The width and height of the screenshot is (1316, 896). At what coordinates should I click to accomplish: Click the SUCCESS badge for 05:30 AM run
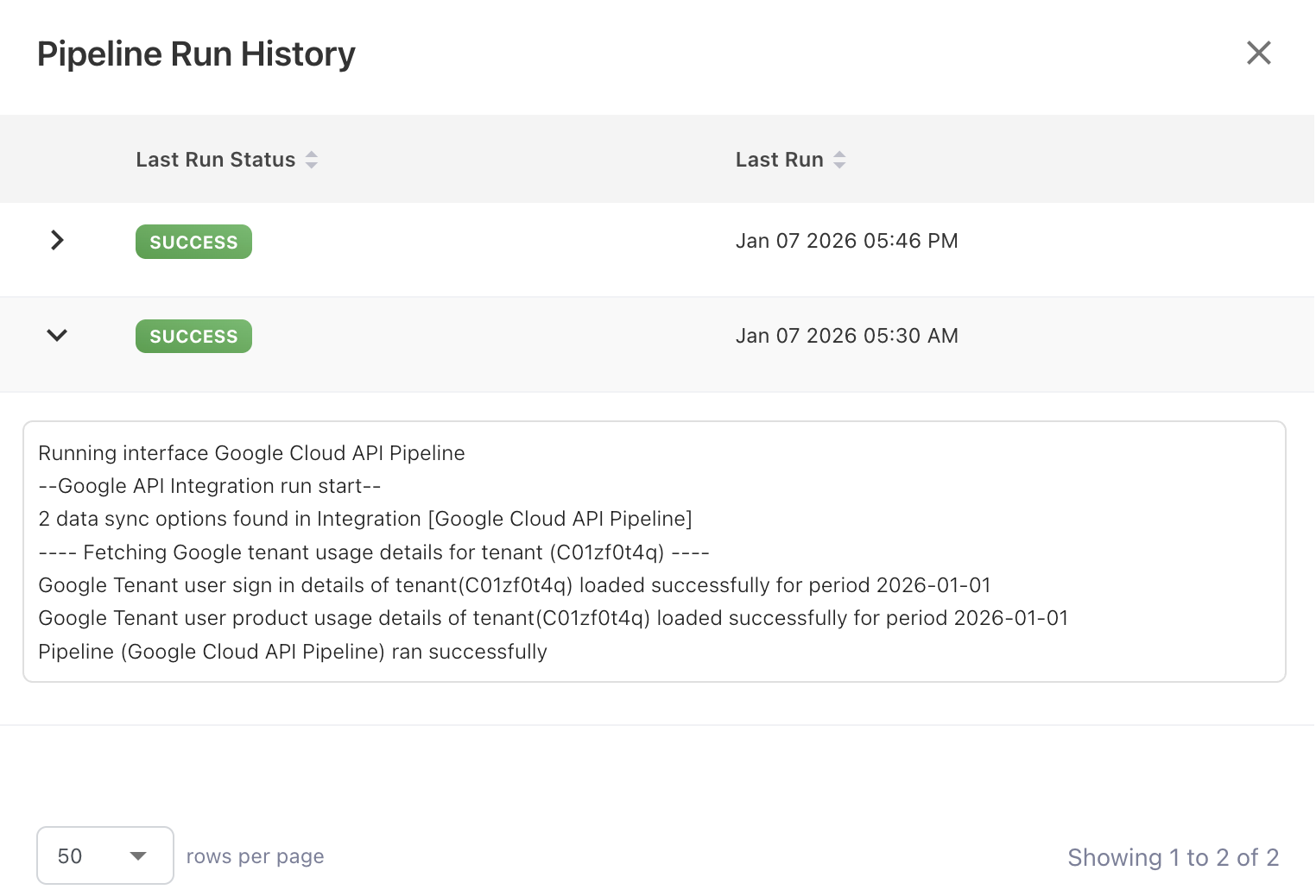coord(193,337)
